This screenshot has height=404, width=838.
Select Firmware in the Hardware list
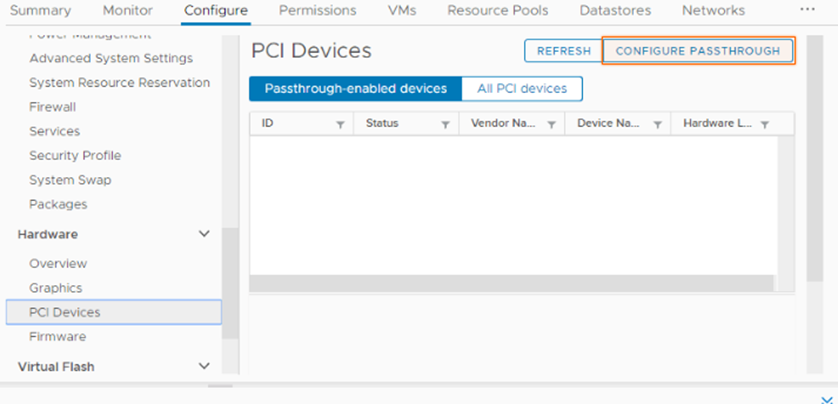[x=58, y=337]
